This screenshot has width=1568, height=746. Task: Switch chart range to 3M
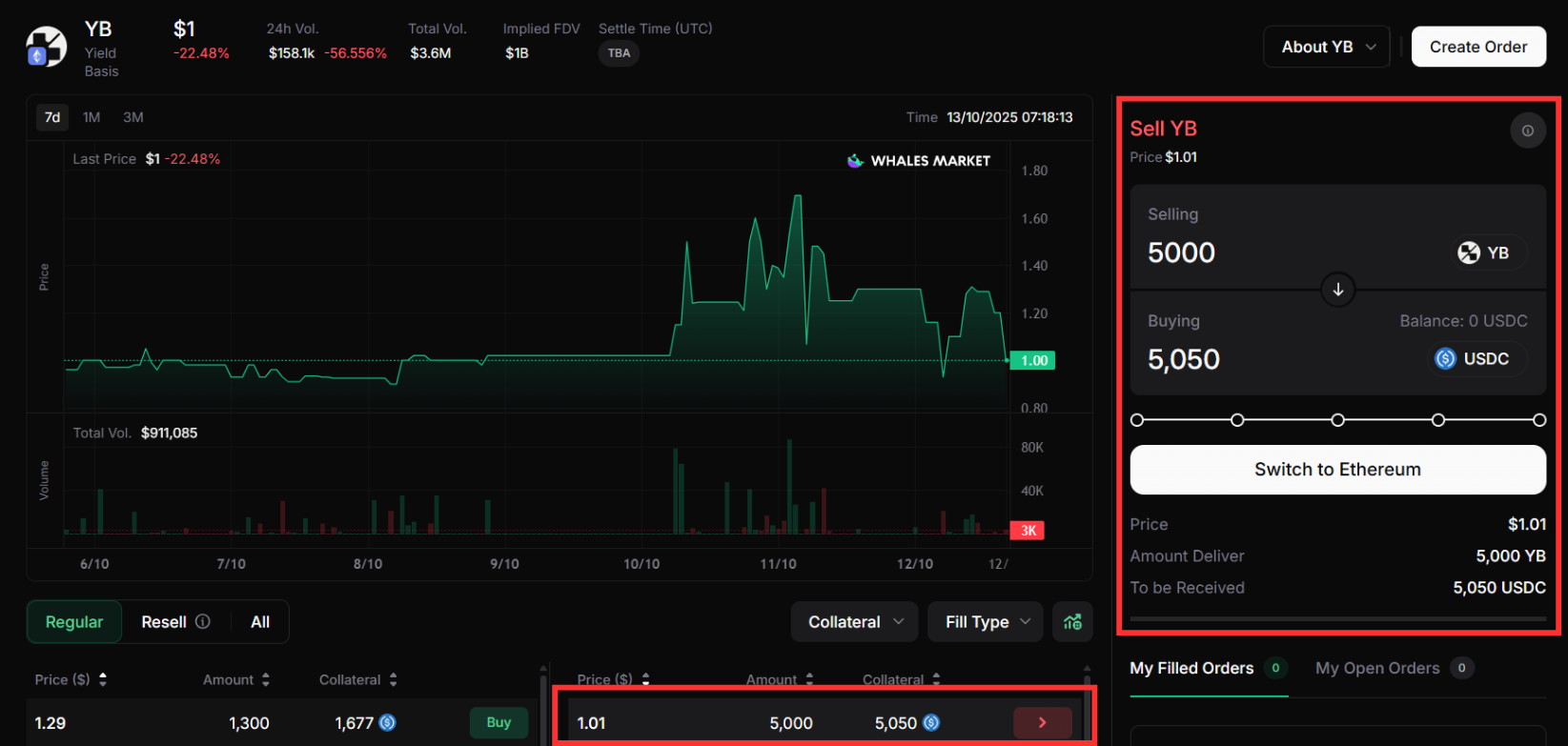[133, 117]
